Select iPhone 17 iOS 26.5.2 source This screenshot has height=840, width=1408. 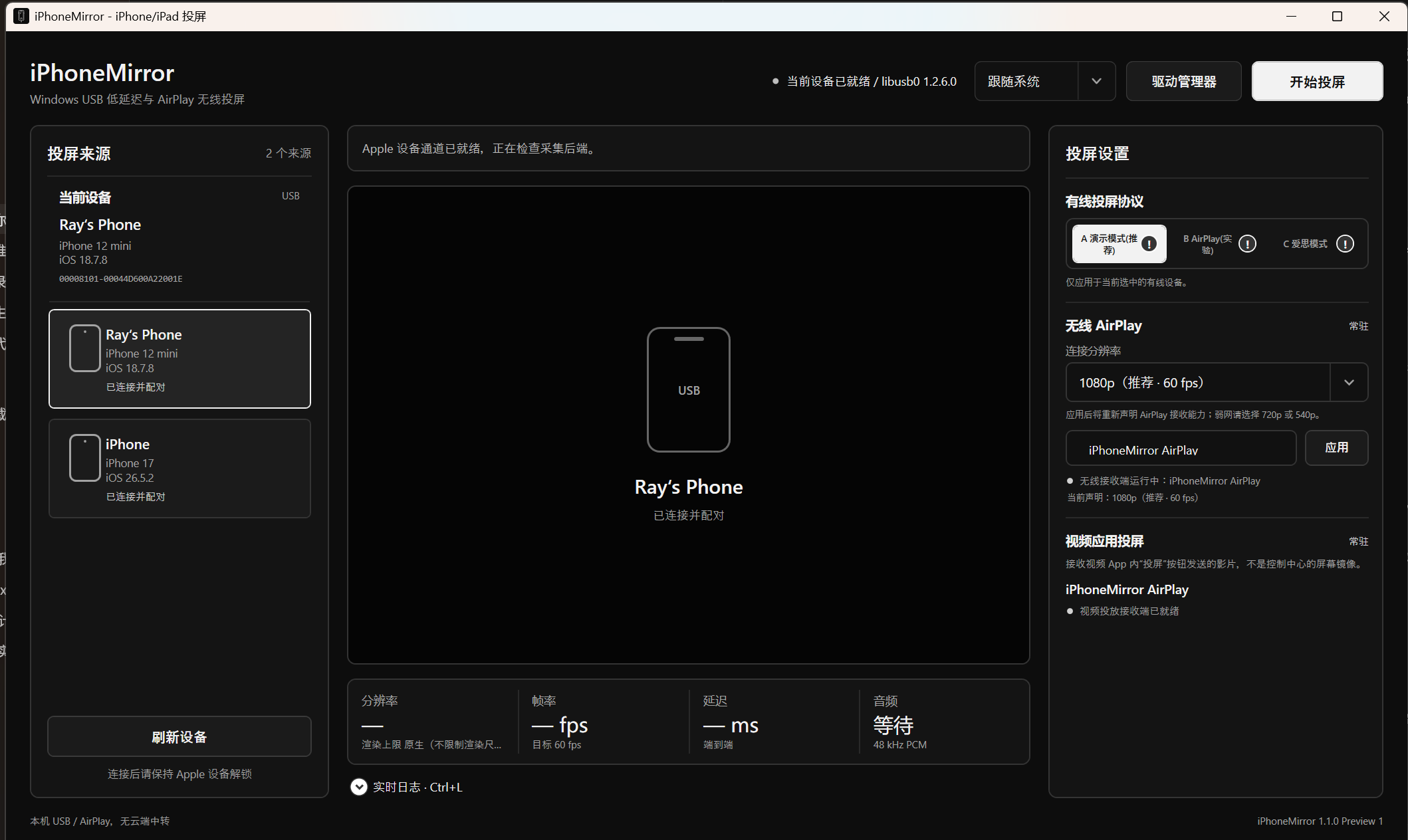179,469
